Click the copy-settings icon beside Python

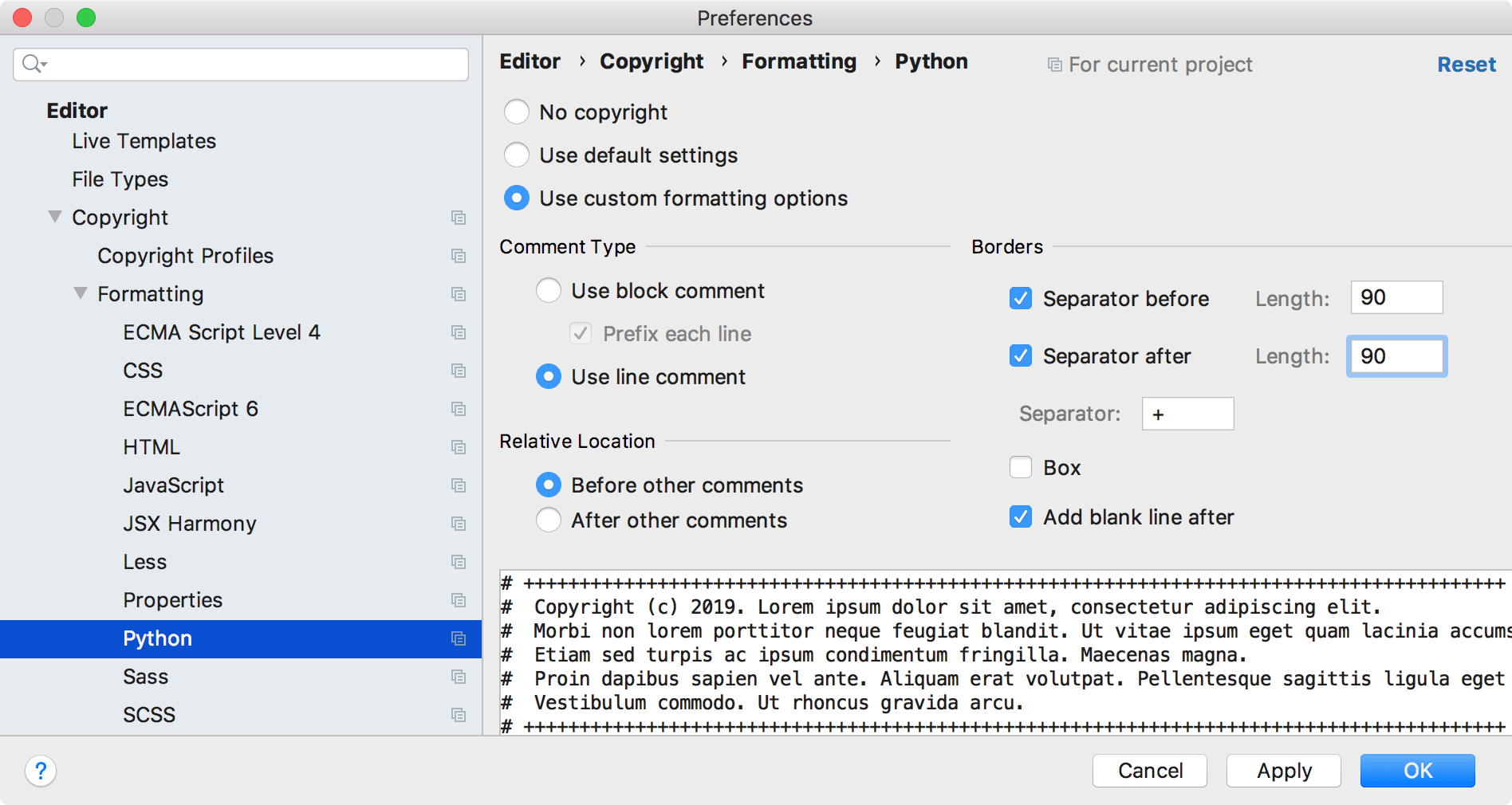[459, 638]
